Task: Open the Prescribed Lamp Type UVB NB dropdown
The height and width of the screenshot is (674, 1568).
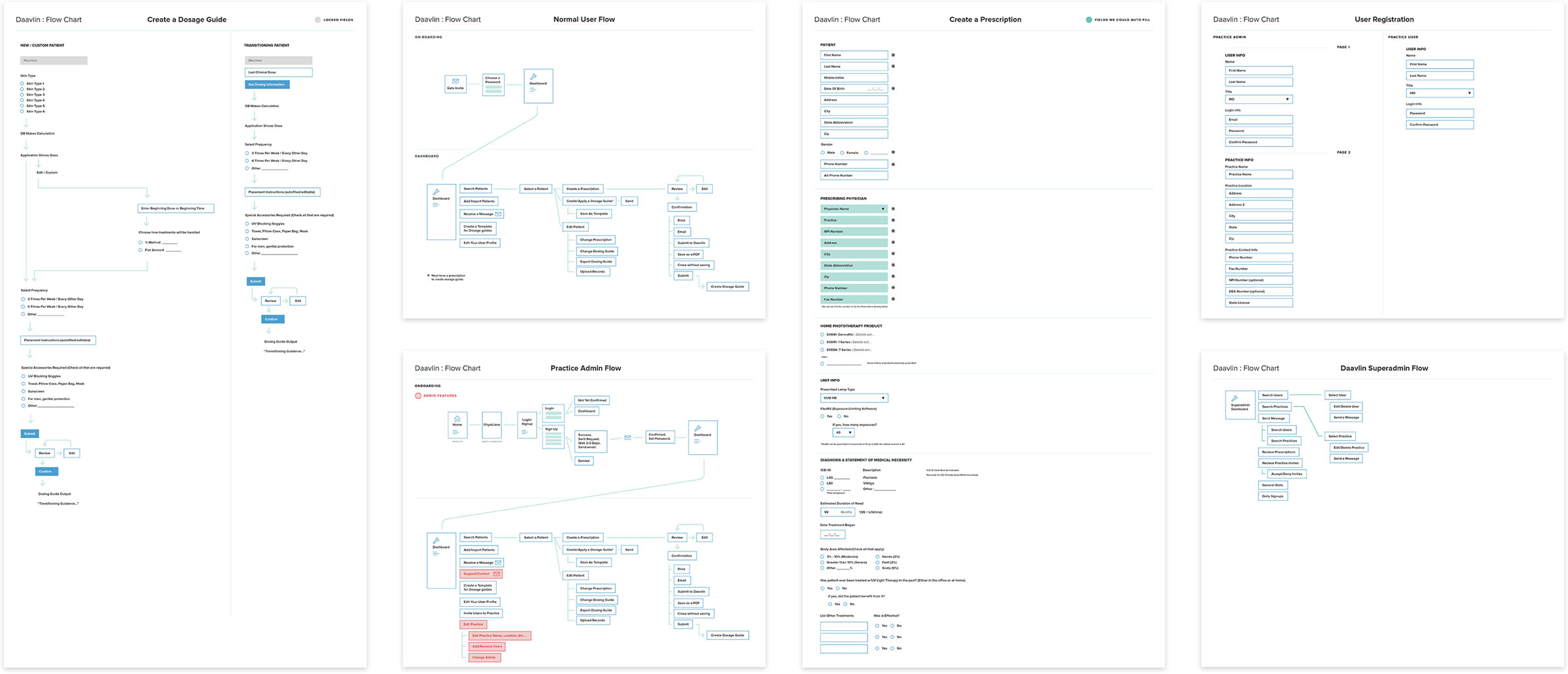Action: coord(854,398)
